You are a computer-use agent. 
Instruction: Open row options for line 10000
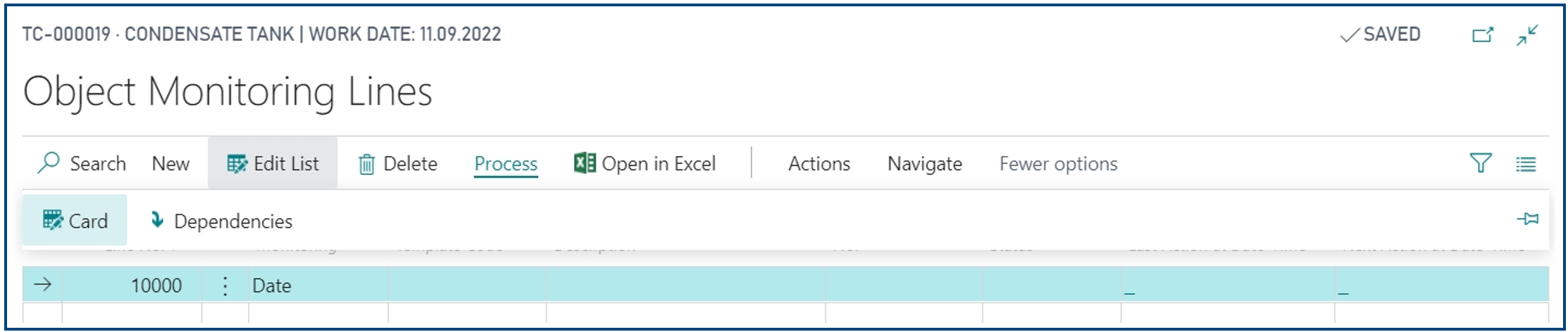pyautogui.click(x=225, y=285)
